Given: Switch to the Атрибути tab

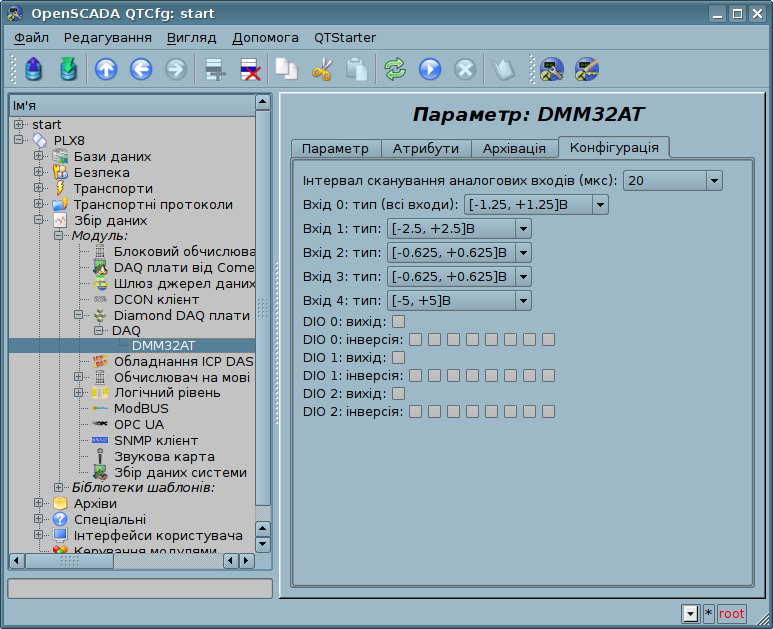Looking at the screenshot, I should tap(425, 148).
